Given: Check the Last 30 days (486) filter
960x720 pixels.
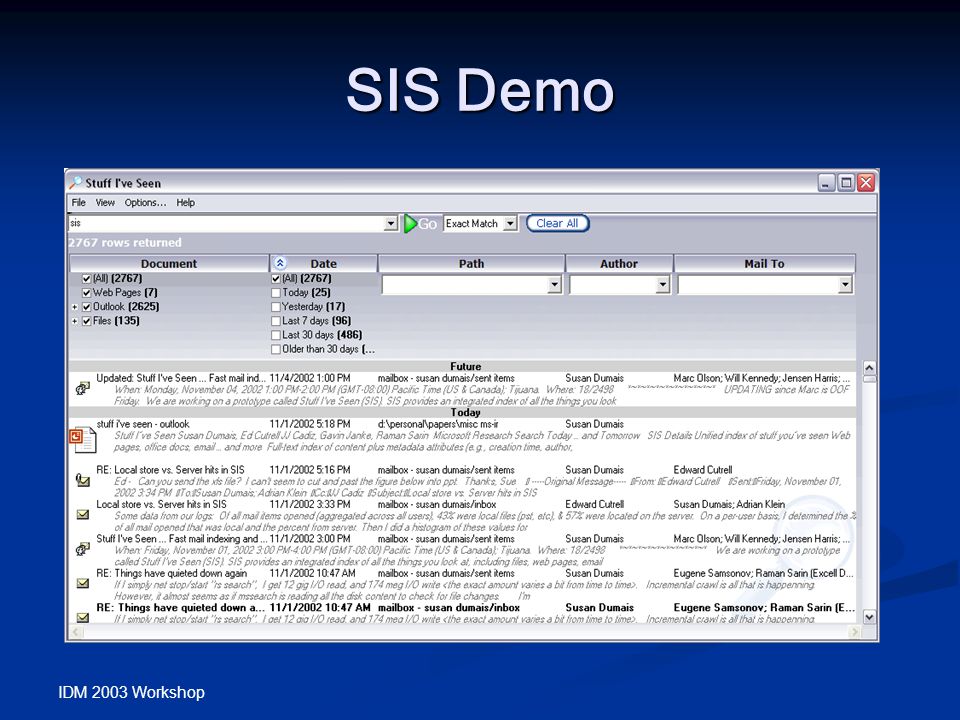Looking at the screenshot, I should click(x=276, y=335).
